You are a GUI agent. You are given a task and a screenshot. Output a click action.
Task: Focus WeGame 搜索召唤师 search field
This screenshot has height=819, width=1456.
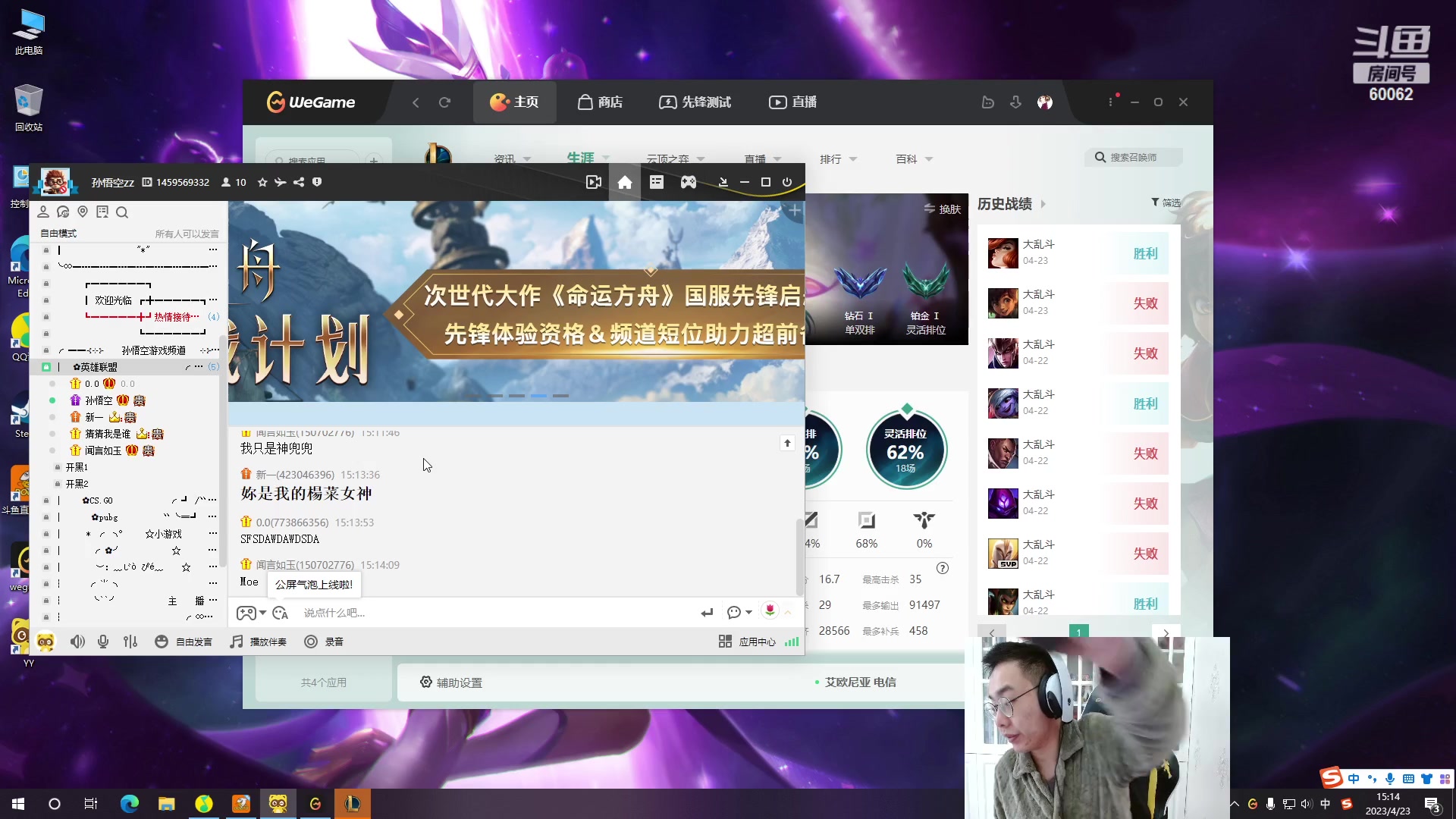[1133, 158]
